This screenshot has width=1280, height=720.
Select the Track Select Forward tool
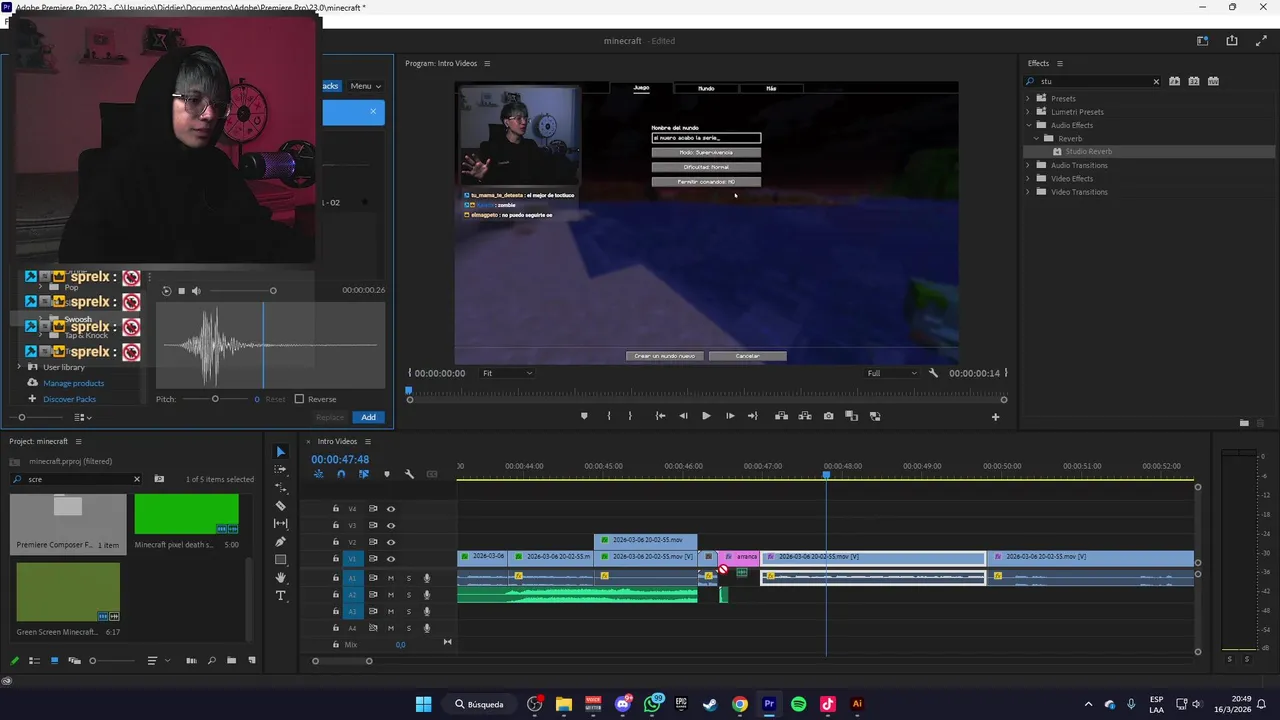[280, 470]
